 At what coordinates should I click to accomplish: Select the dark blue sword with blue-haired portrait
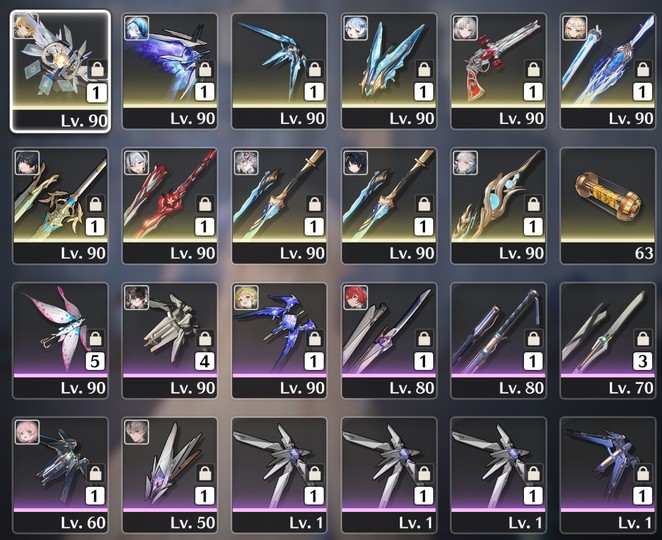(x=170, y=71)
